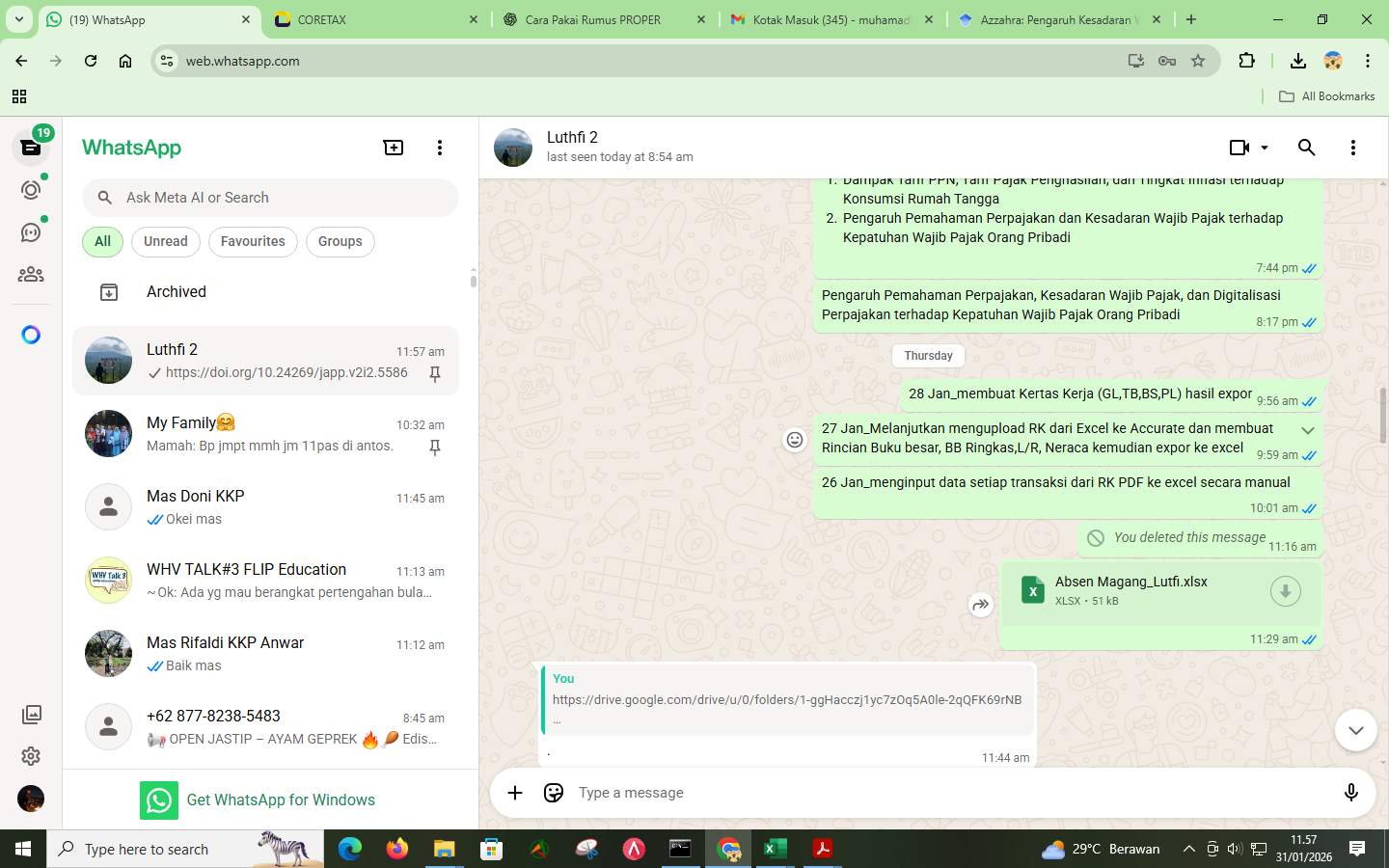The height and width of the screenshot is (868, 1389).
Task: Open the Communities panel
Action: click(x=30, y=273)
